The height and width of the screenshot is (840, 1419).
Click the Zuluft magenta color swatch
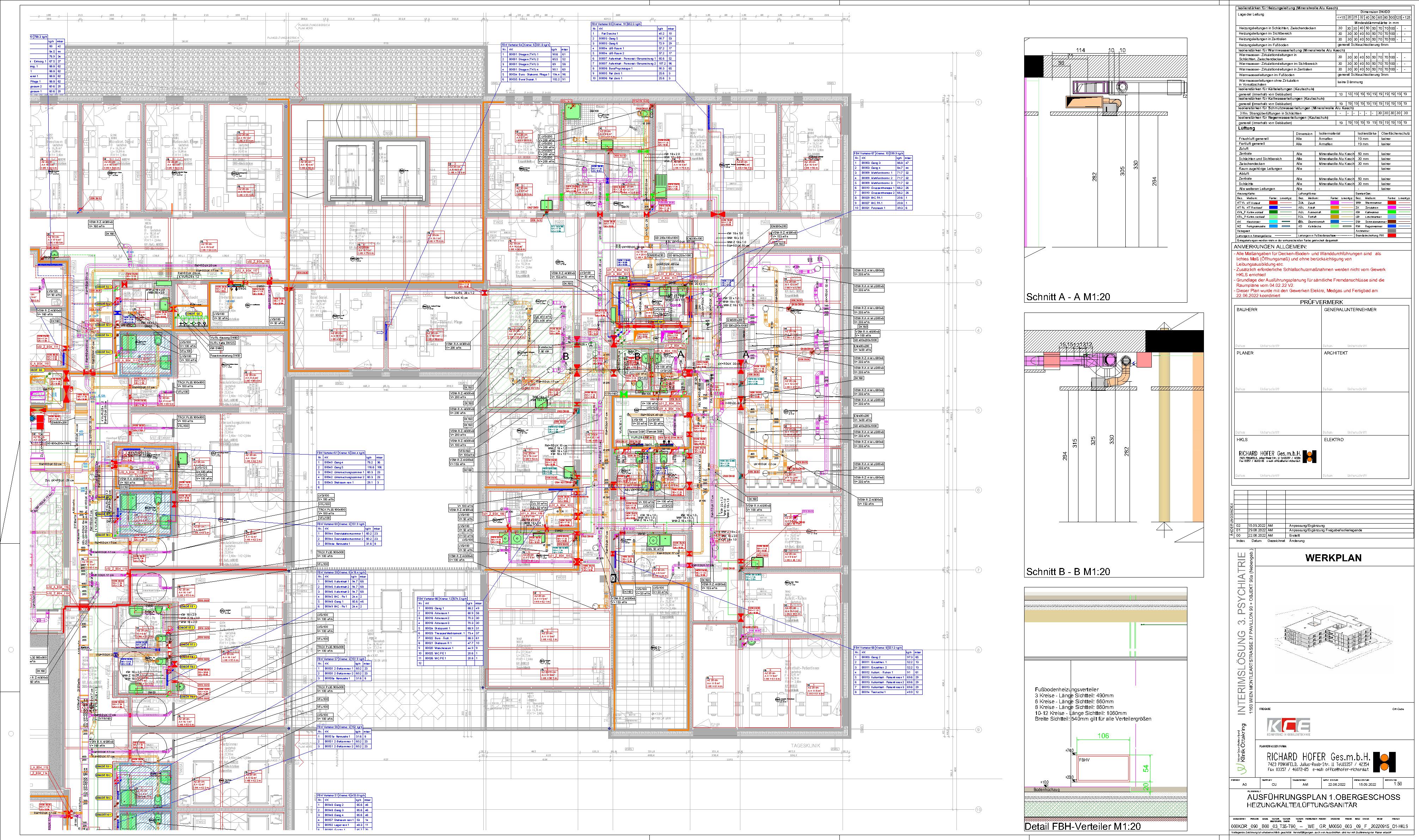(1335, 203)
